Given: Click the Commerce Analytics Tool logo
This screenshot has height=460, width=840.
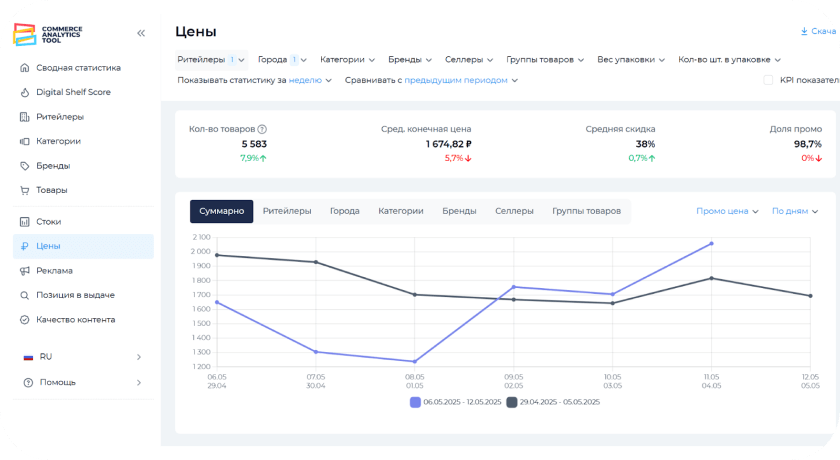Looking at the screenshot, I should pos(48,34).
